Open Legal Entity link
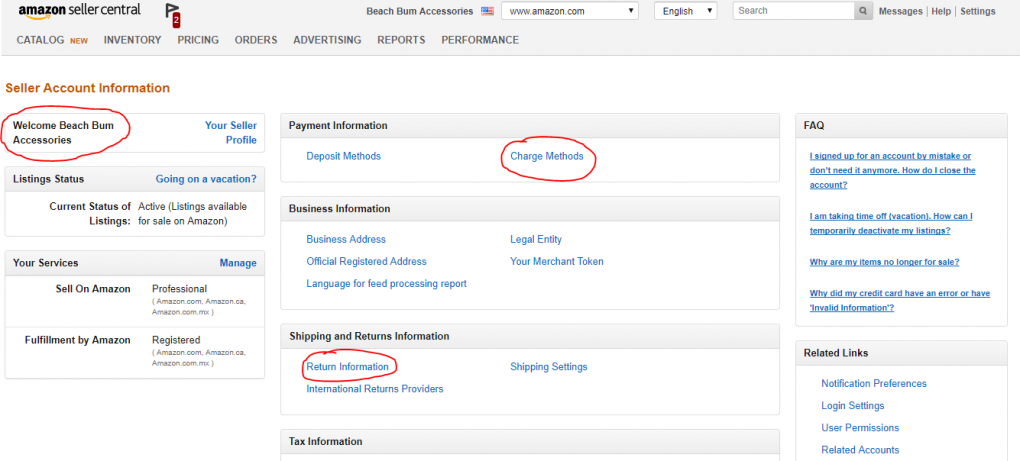This screenshot has height=461, width=1020. click(x=536, y=239)
